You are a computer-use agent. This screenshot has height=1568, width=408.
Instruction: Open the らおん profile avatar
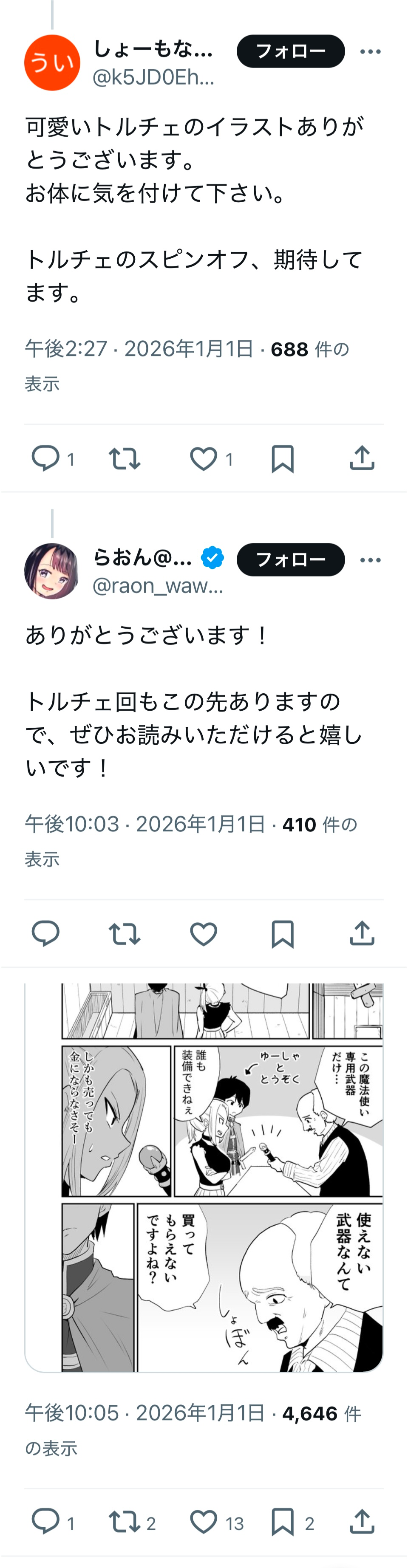tap(52, 571)
